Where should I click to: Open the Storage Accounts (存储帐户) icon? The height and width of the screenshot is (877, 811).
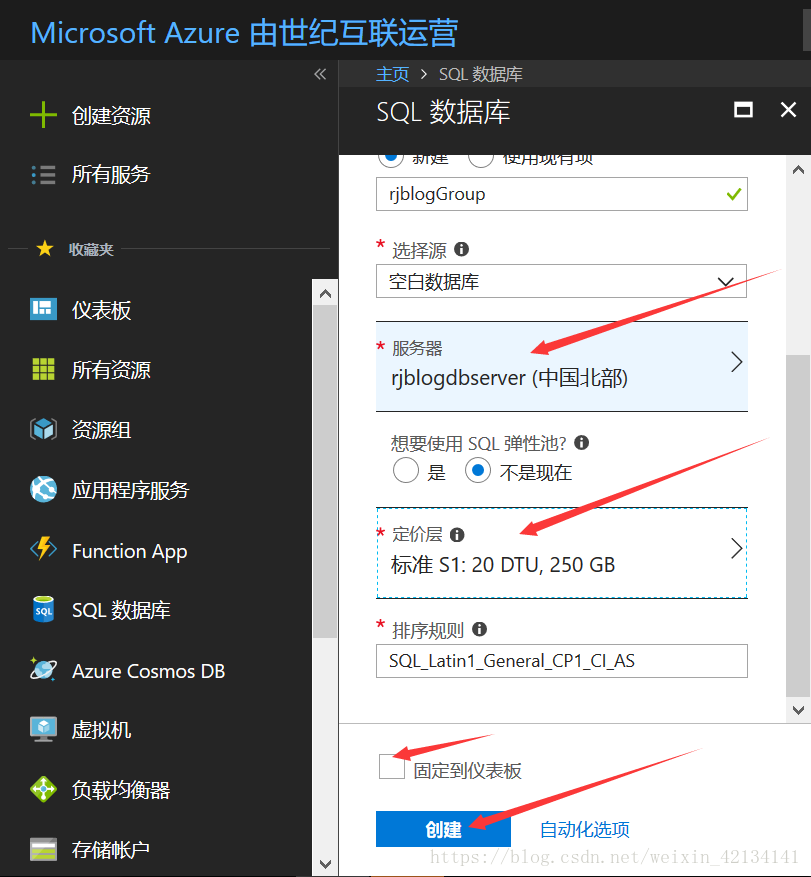tap(43, 850)
